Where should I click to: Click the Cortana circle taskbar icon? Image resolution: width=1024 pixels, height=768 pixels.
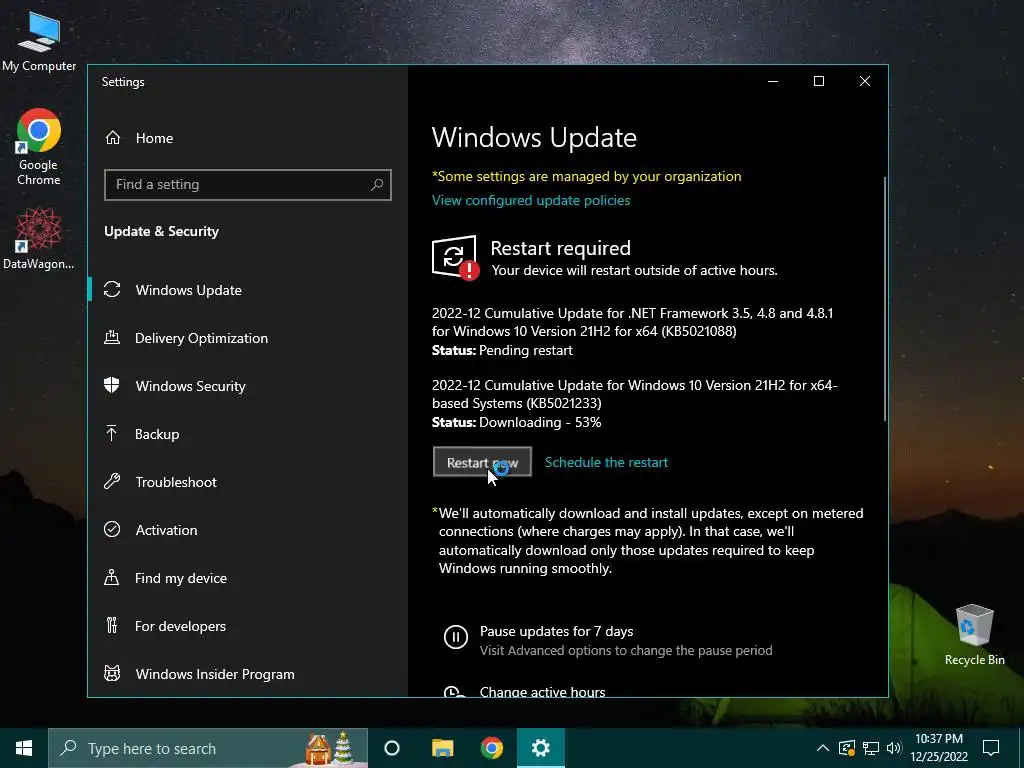coord(392,748)
